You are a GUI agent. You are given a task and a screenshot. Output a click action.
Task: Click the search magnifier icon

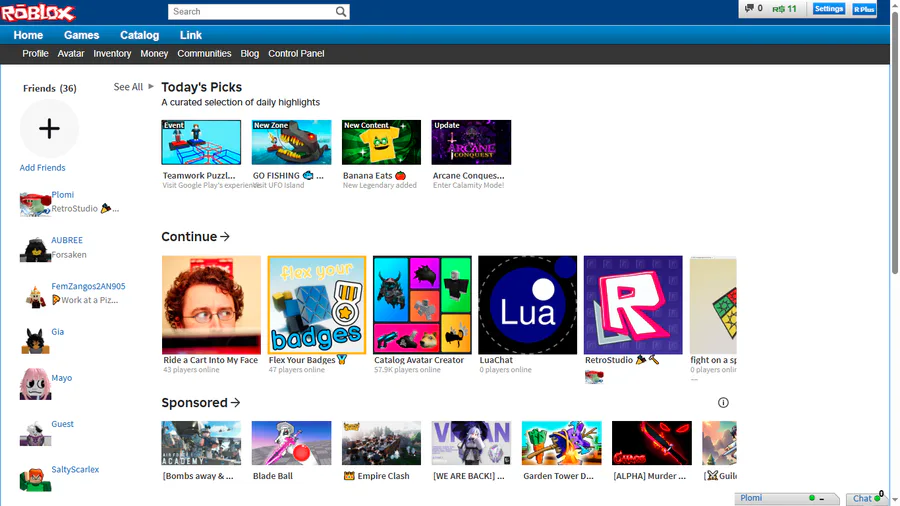[x=340, y=11]
